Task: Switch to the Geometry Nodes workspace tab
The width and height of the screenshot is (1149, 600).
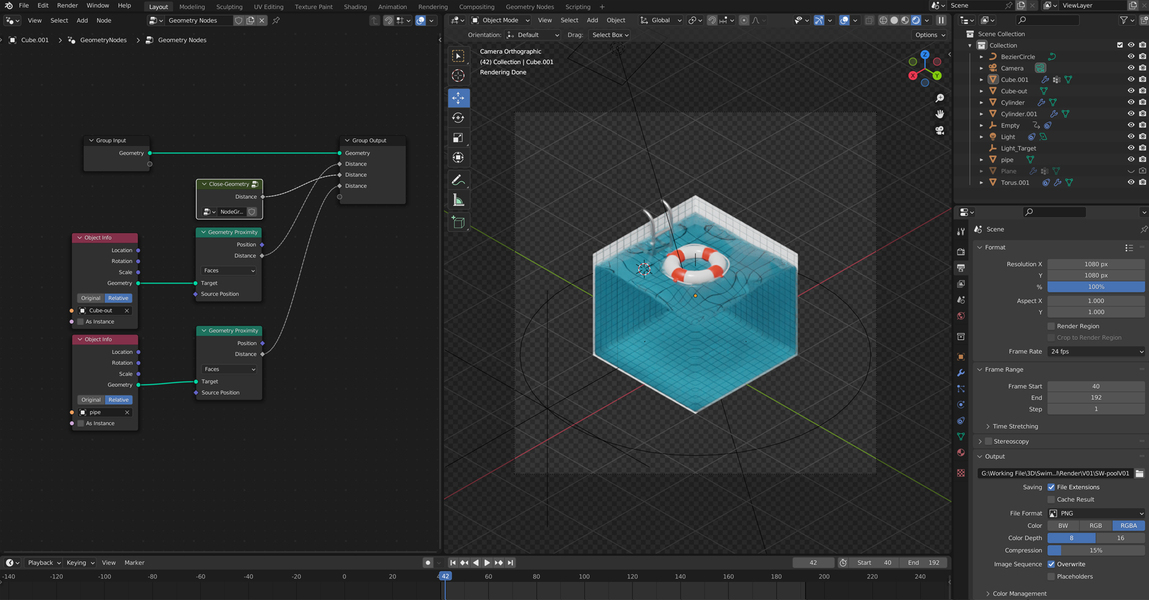Action: pos(530,7)
